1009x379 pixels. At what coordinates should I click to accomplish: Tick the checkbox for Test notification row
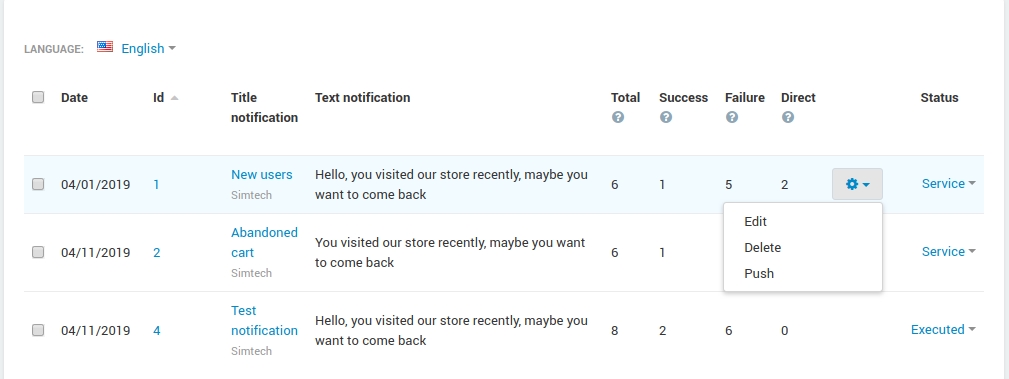click(x=38, y=330)
